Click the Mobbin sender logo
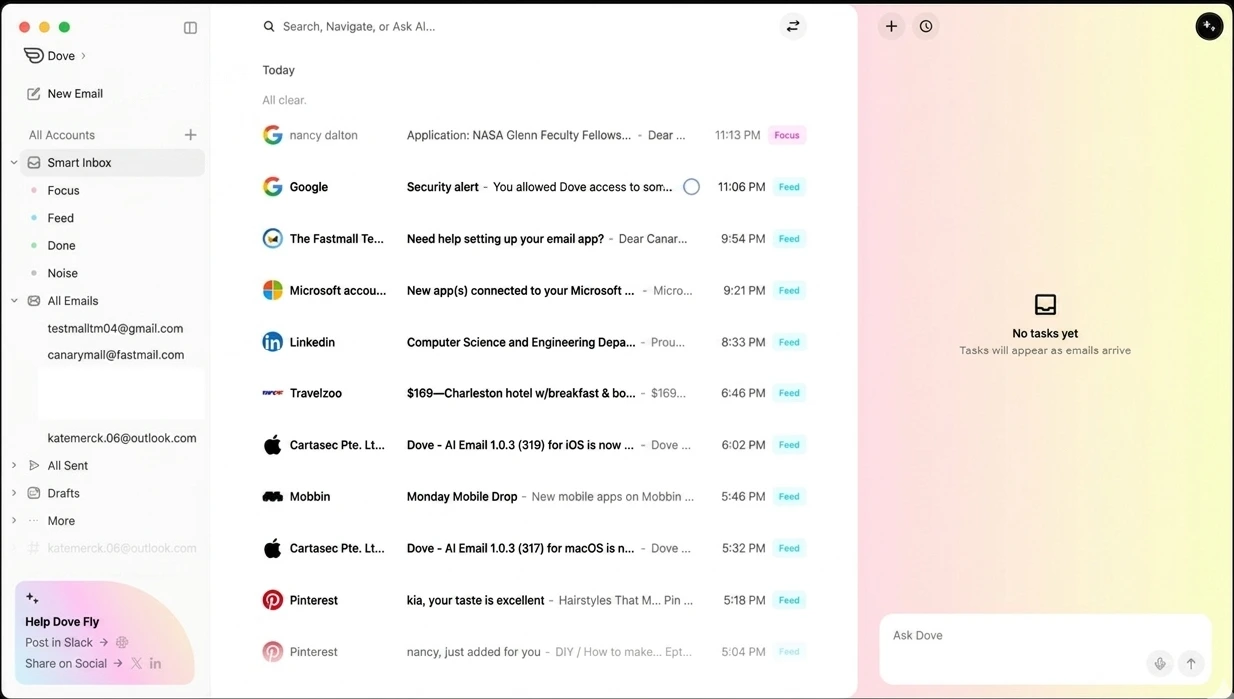Image resolution: width=1234 pixels, height=699 pixels. pyautogui.click(x=272, y=497)
